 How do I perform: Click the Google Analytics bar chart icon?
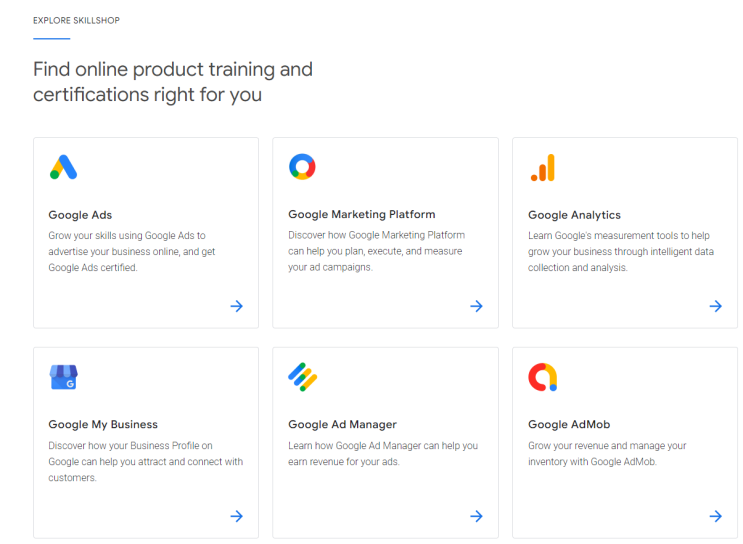pos(542,167)
